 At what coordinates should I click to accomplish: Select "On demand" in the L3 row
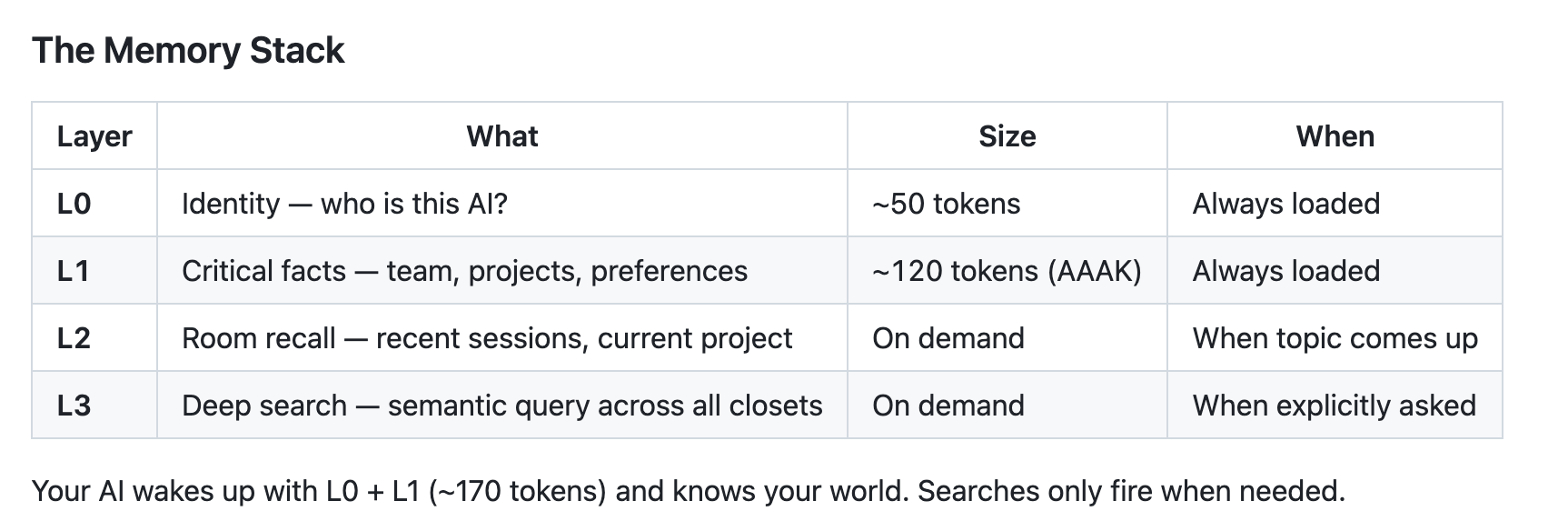[1007, 406]
